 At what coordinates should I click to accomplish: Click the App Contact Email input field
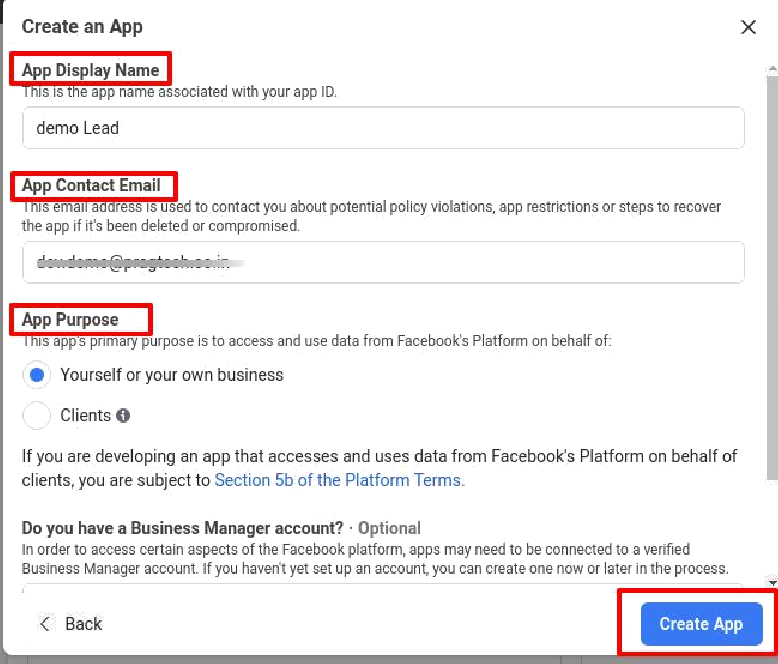click(x=383, y=263)
